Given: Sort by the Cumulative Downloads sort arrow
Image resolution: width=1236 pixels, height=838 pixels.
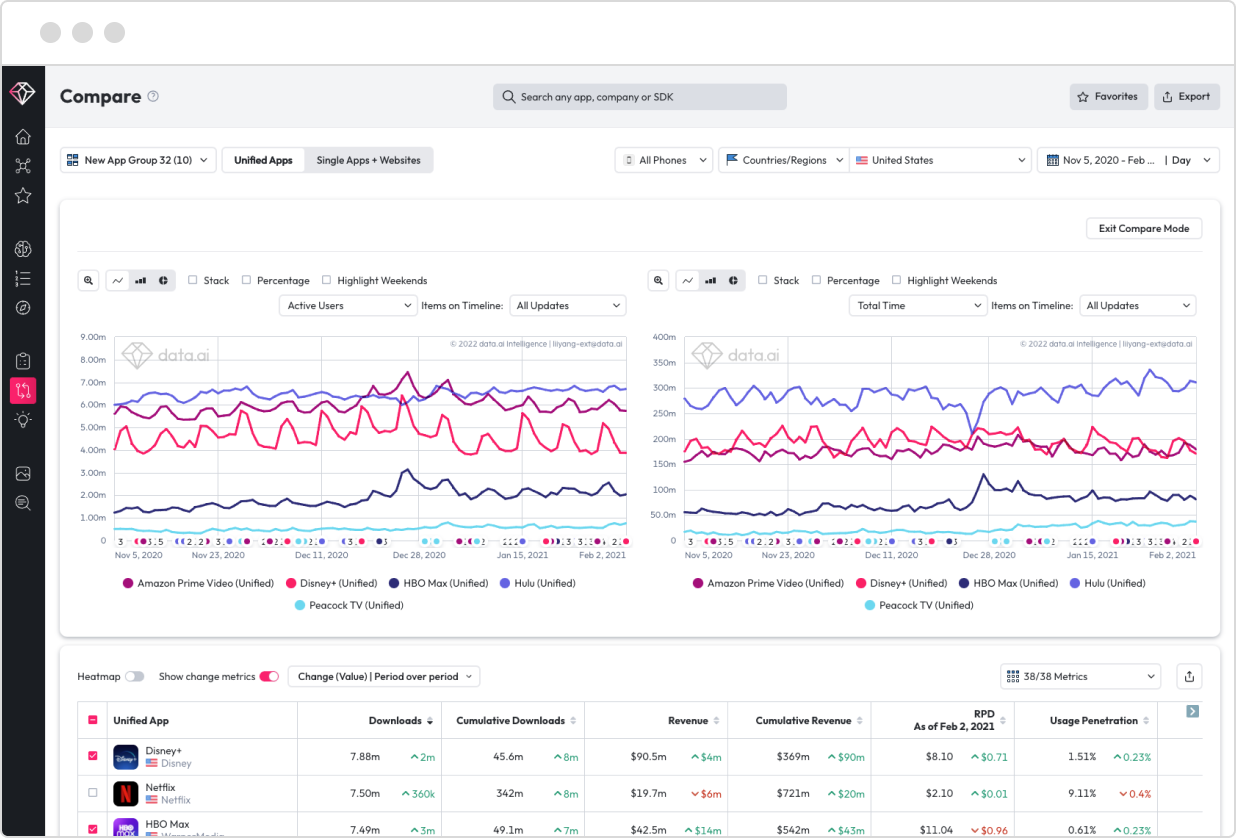Looking at the screenshot, I should 574,721.
